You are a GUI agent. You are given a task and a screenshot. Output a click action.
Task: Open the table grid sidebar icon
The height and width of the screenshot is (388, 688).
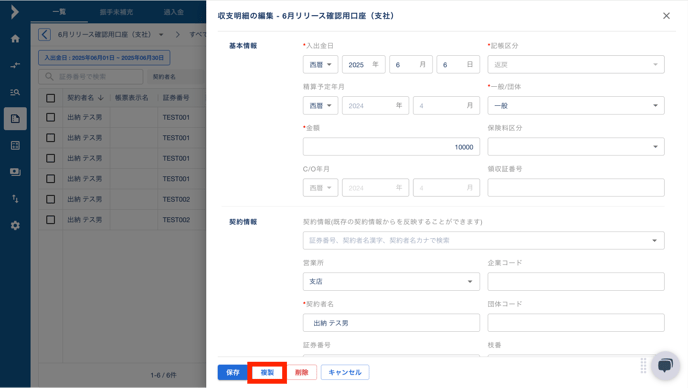(15, 145)
